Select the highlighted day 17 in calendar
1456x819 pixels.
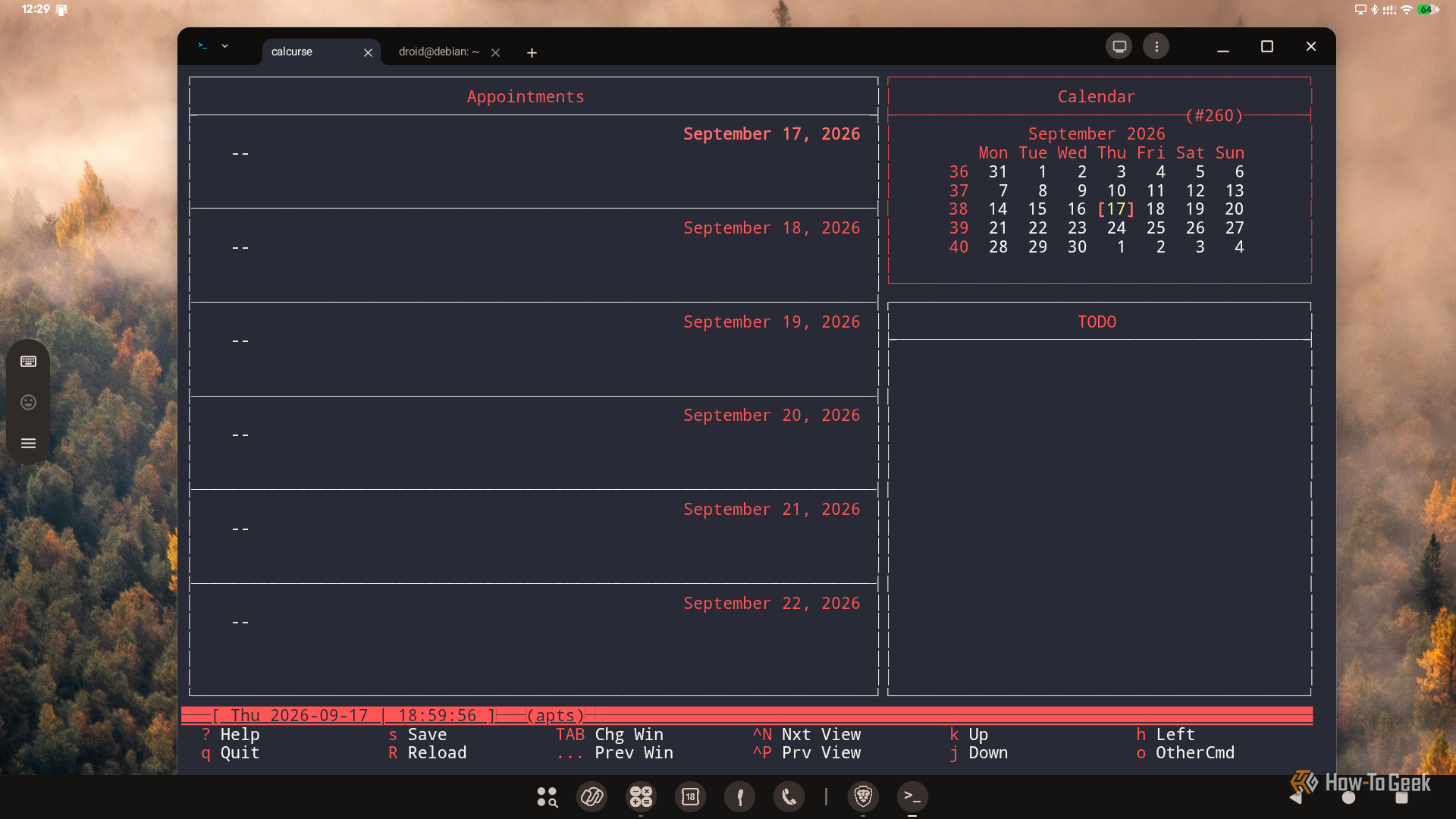click(x=1116, y=209)
